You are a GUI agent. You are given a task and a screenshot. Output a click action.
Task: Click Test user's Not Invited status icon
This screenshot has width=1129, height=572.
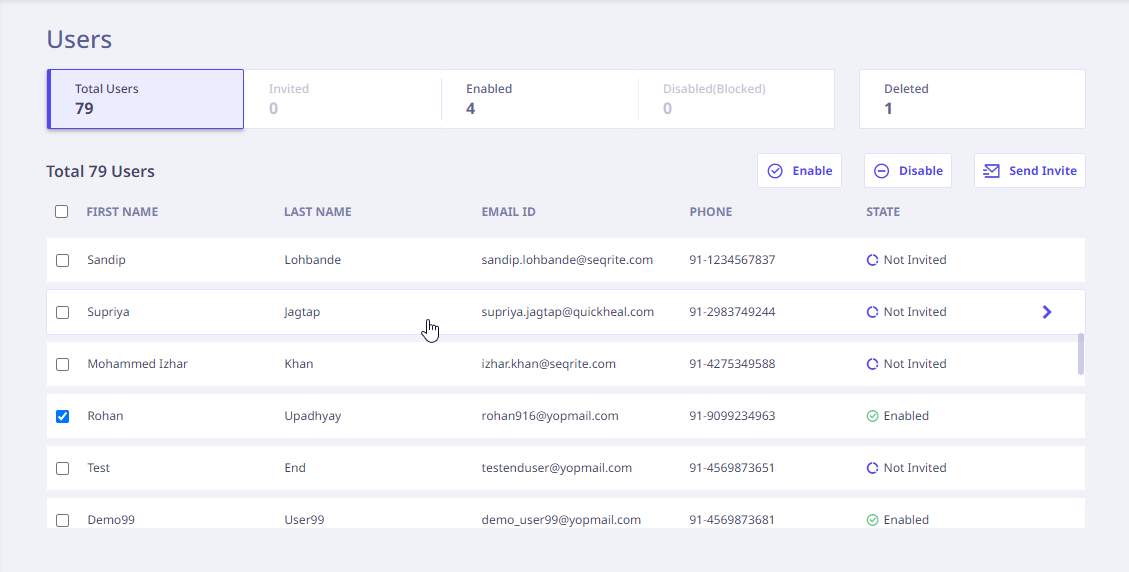[872, 468]
